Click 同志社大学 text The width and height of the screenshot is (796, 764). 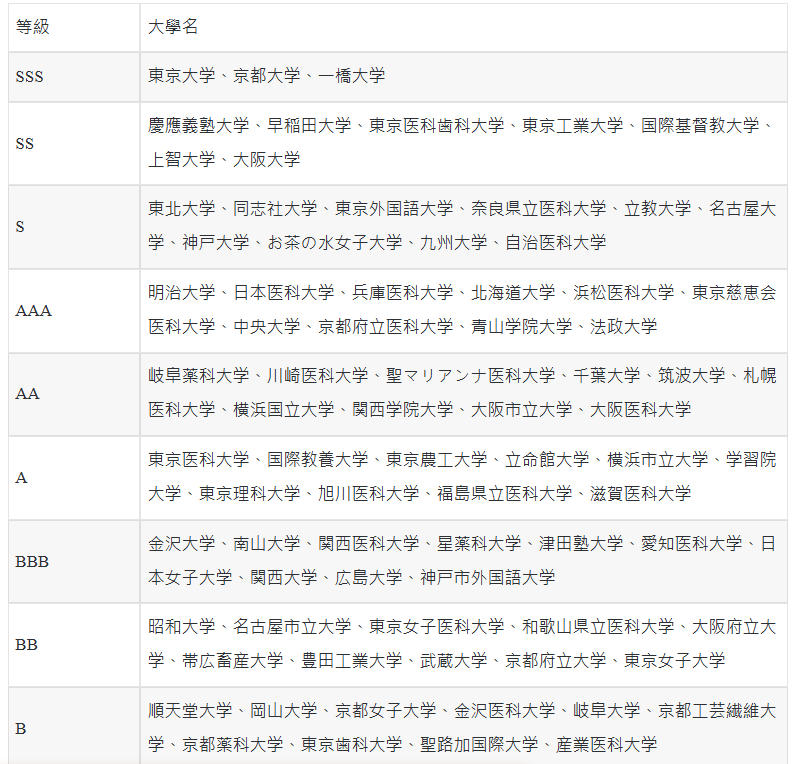(x=275, y=209)
